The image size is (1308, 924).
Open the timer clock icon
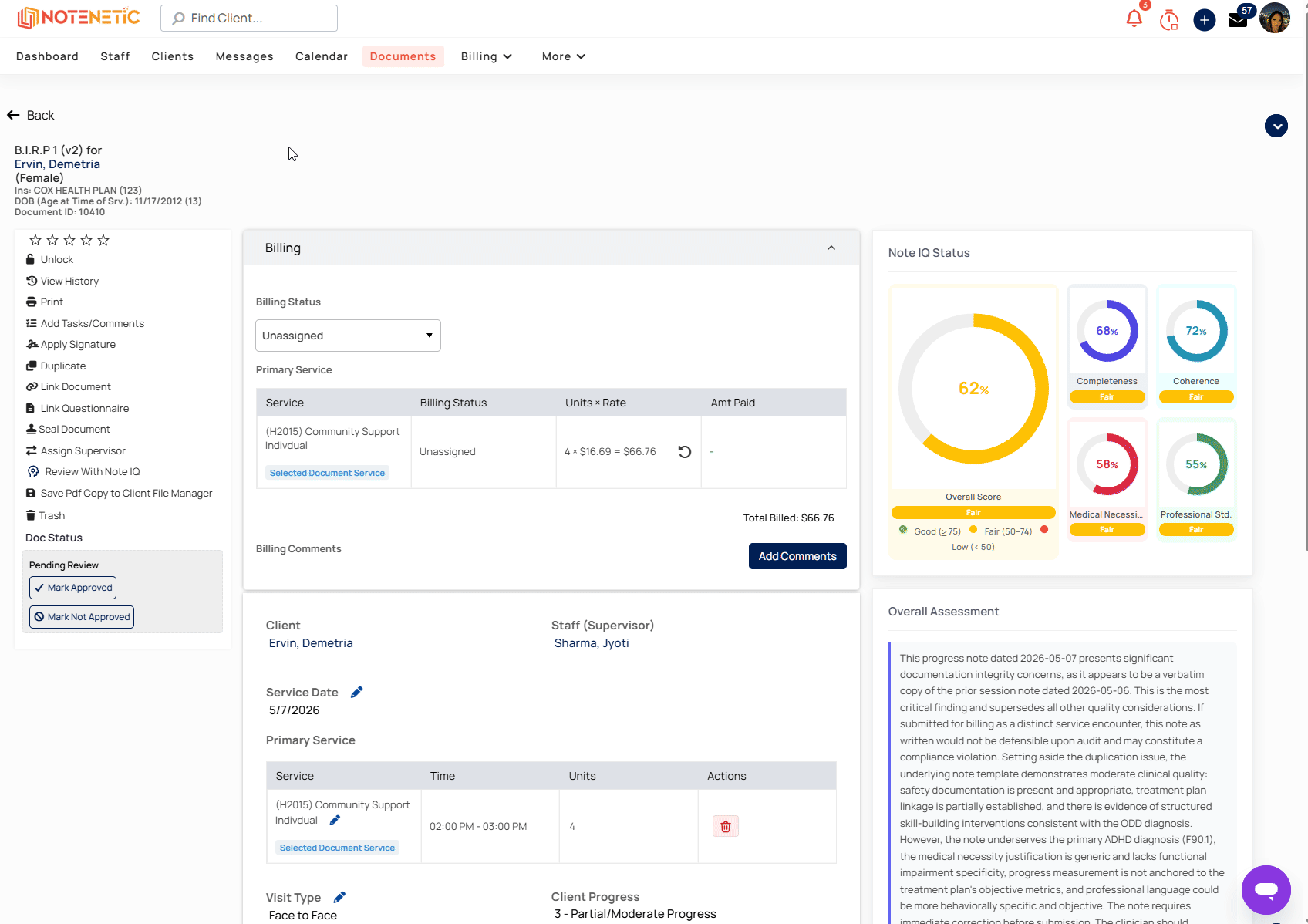(1169, 19)
